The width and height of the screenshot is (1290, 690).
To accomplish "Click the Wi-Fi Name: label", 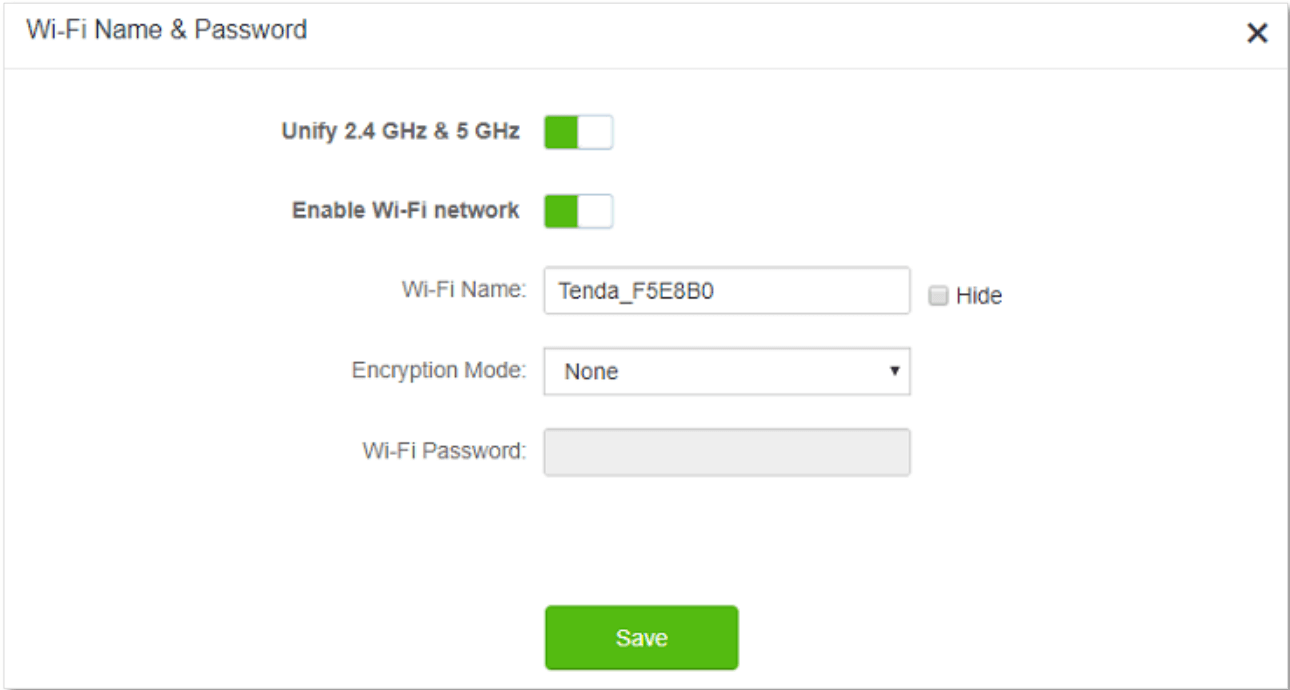I will pos(464,290).
